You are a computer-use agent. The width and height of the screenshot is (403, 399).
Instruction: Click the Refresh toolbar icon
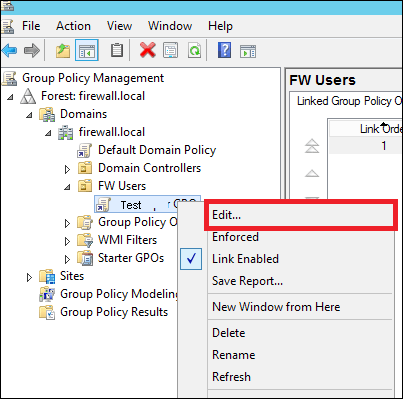[194, 50]
